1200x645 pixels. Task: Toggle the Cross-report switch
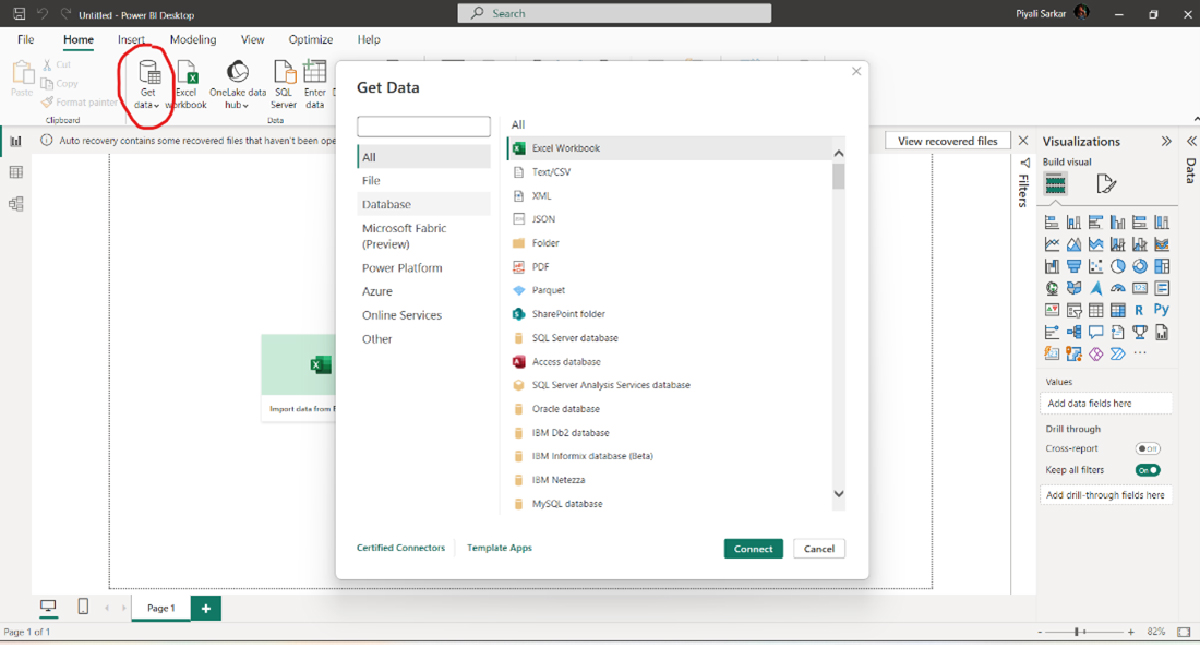(1148, 449)
